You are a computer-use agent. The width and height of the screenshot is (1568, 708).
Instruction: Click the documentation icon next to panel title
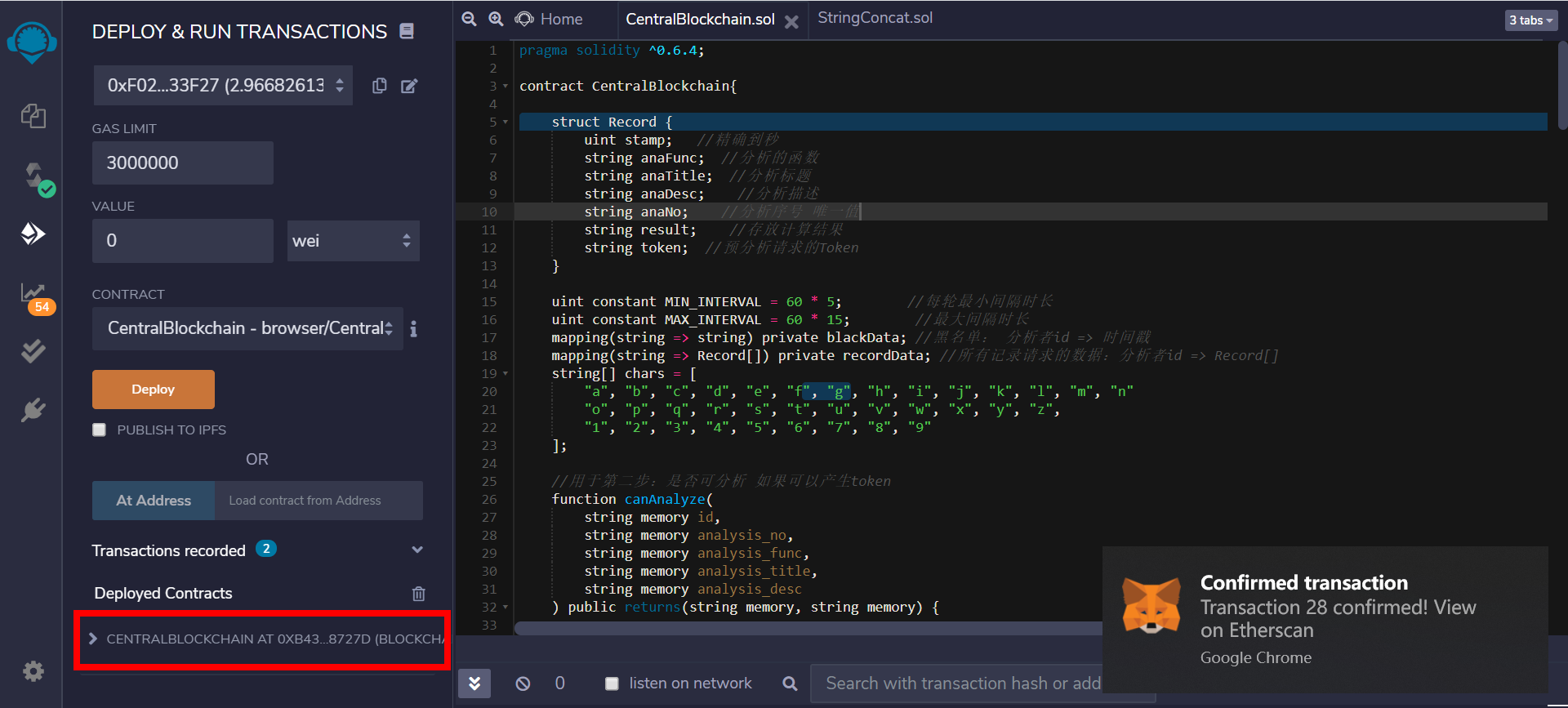pos(407,31)
